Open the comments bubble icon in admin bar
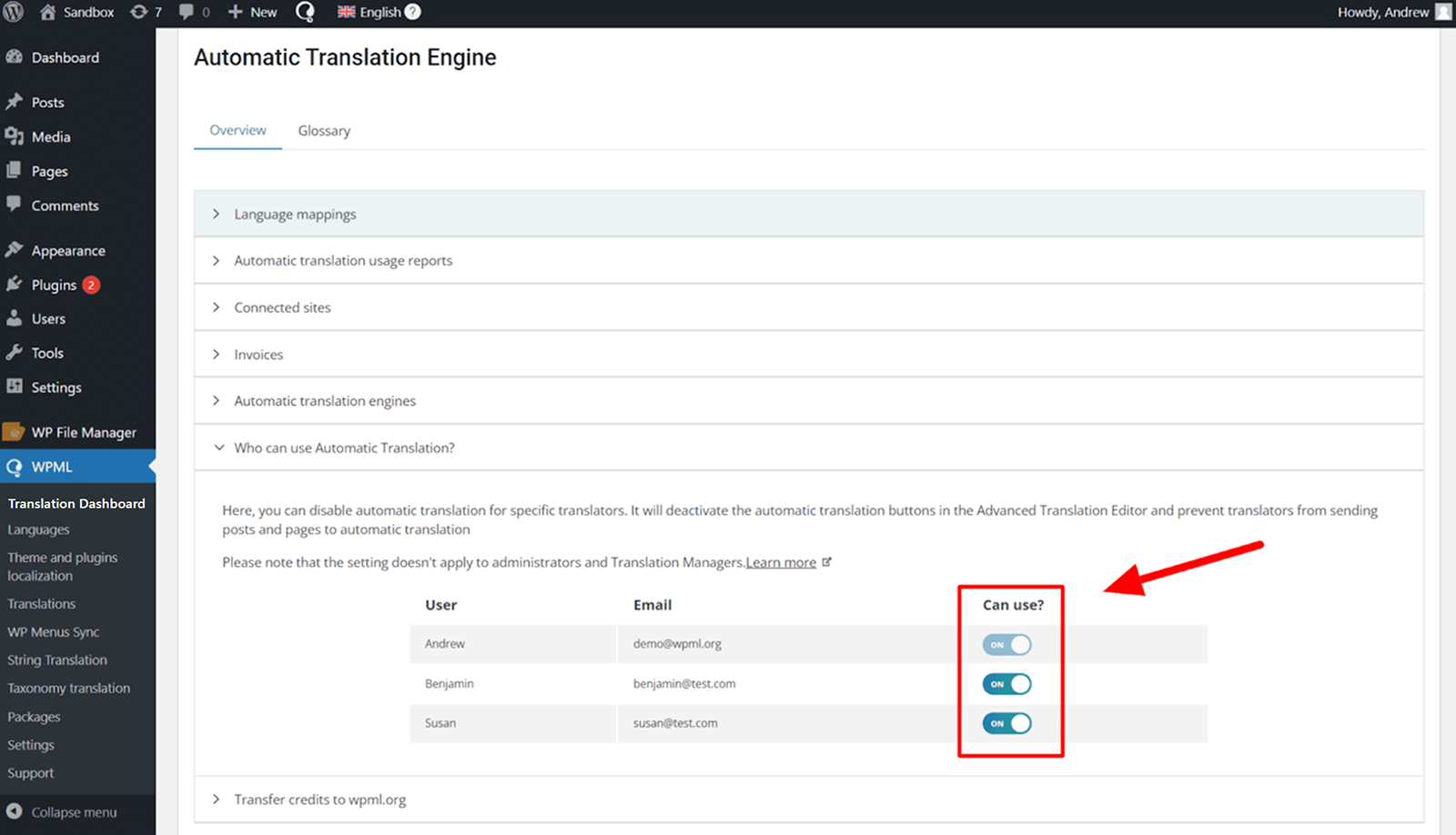This screenshot has height=835, width=1456. point(187,12)
